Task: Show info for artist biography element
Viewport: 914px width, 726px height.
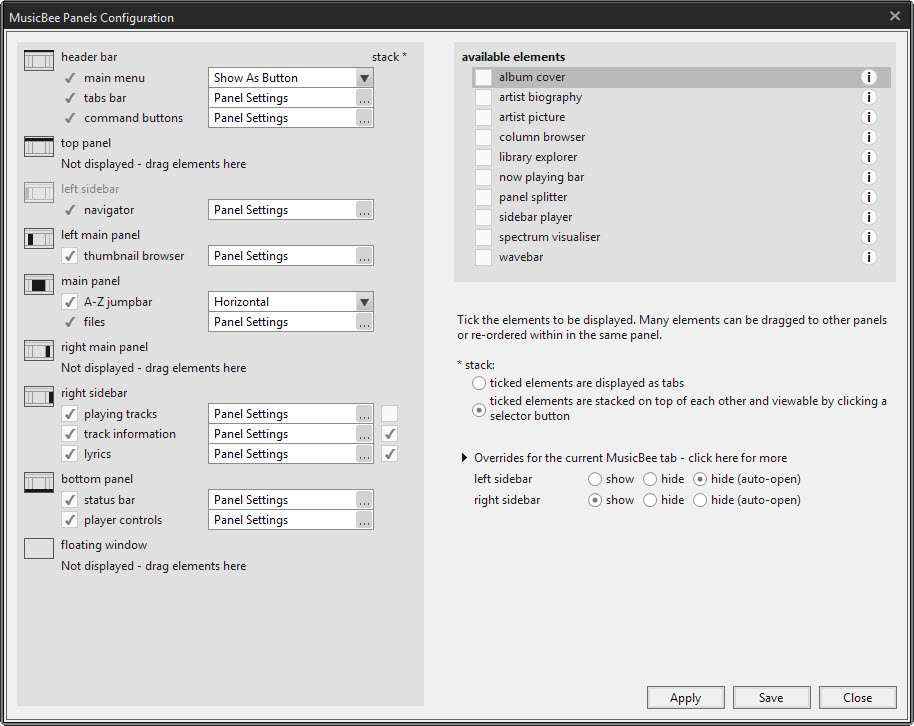Action: pyautogui.click(x=869, y=97)
